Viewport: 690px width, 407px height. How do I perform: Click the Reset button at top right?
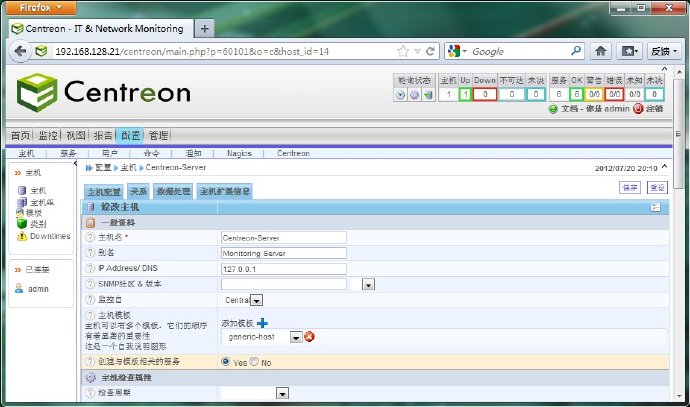coord(657,187)
